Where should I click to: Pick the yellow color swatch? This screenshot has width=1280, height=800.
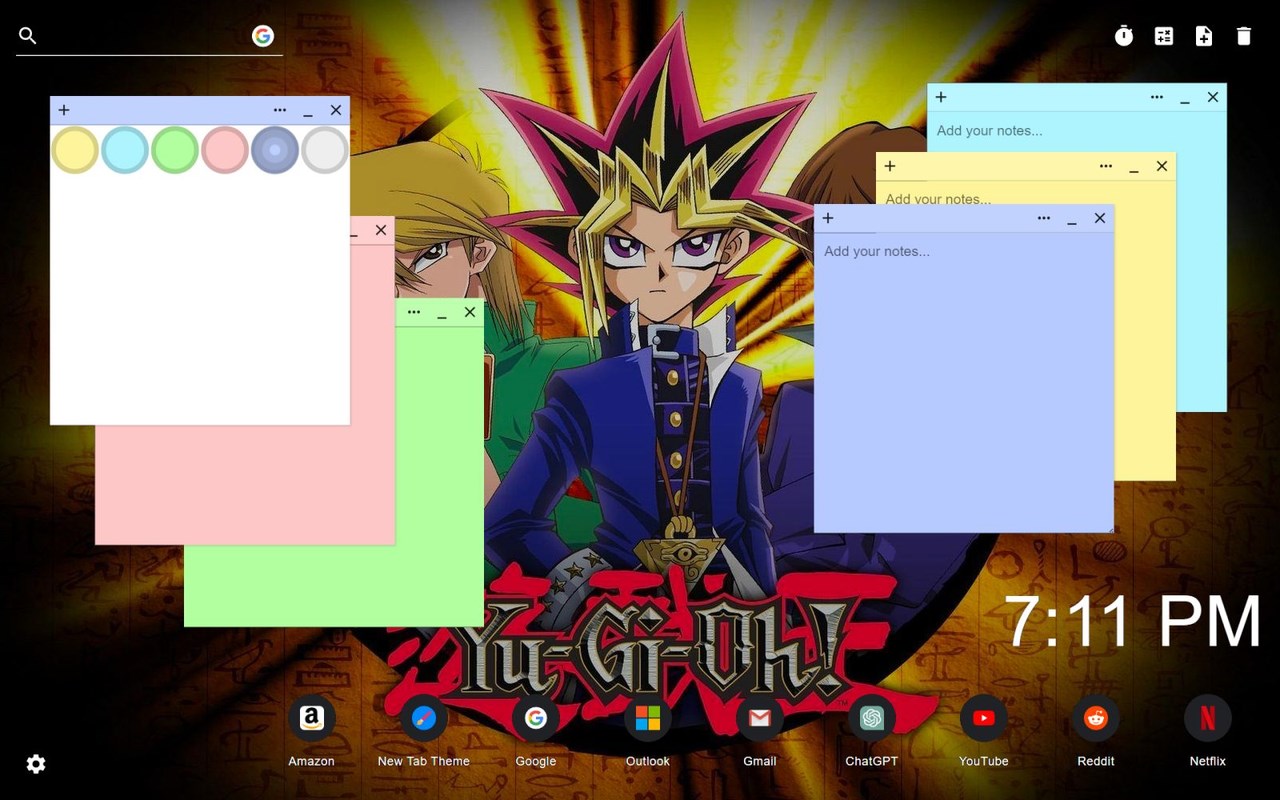(x=75, y=150)
